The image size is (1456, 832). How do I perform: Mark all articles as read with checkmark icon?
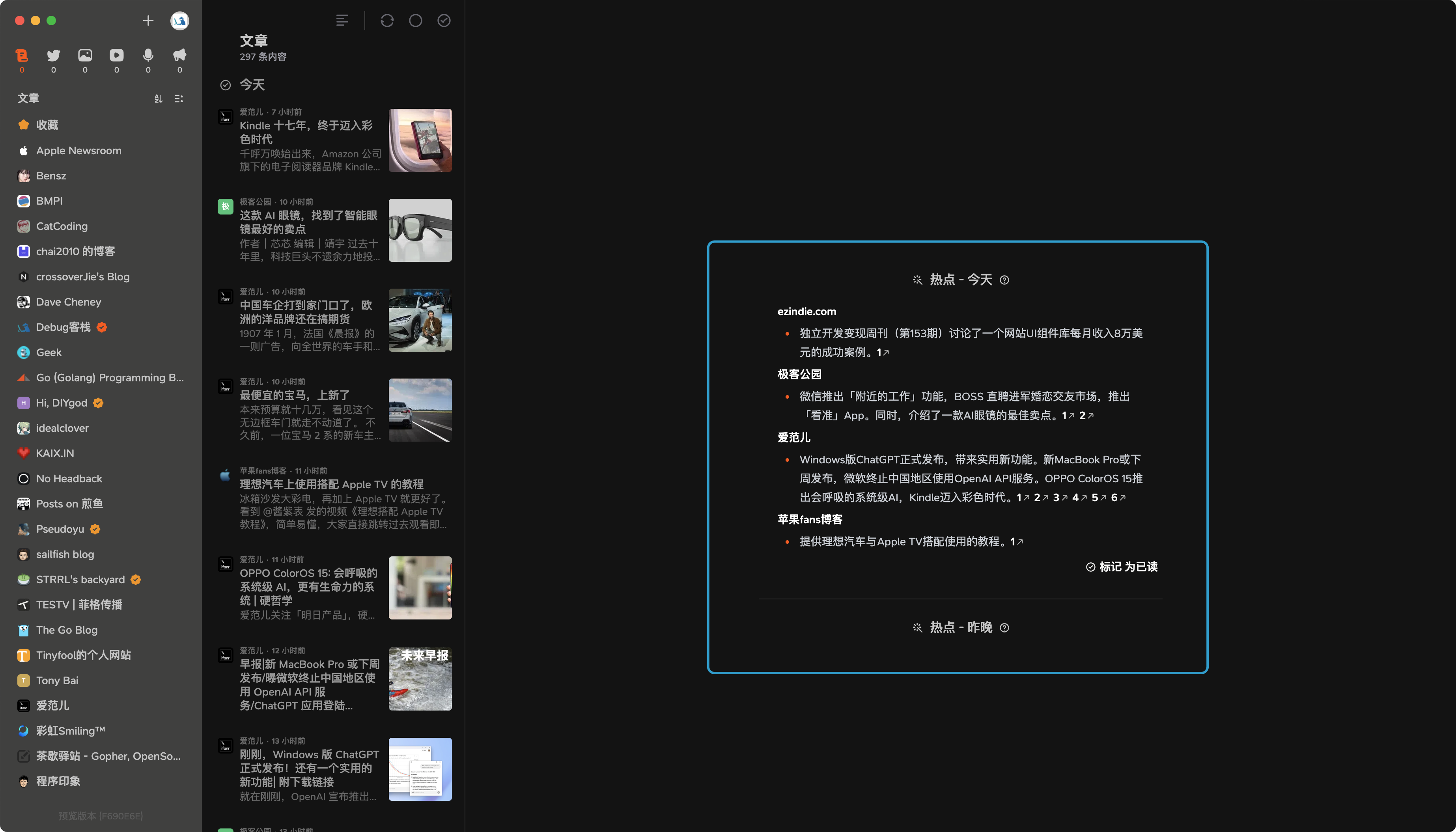pos(444,21)
